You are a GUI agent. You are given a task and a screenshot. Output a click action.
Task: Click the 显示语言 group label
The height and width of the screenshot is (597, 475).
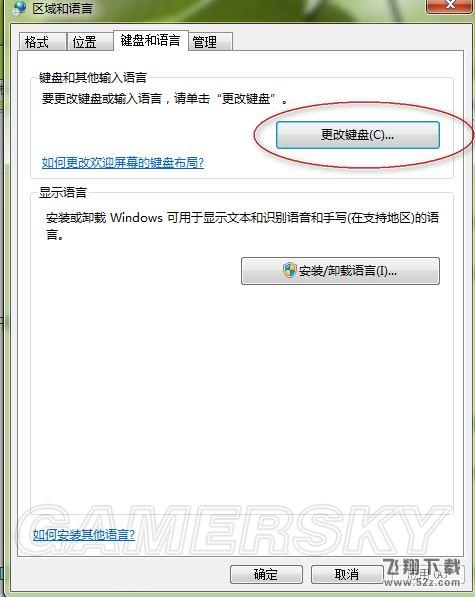click(63, 193)
